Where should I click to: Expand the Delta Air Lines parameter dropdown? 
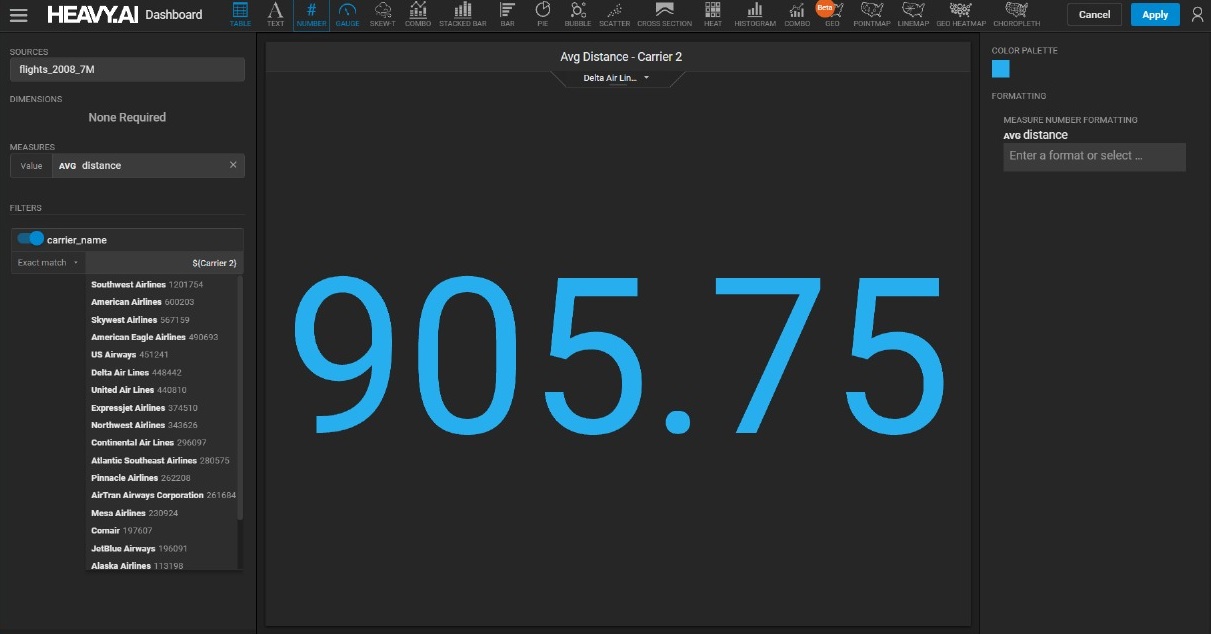point(617,78)
